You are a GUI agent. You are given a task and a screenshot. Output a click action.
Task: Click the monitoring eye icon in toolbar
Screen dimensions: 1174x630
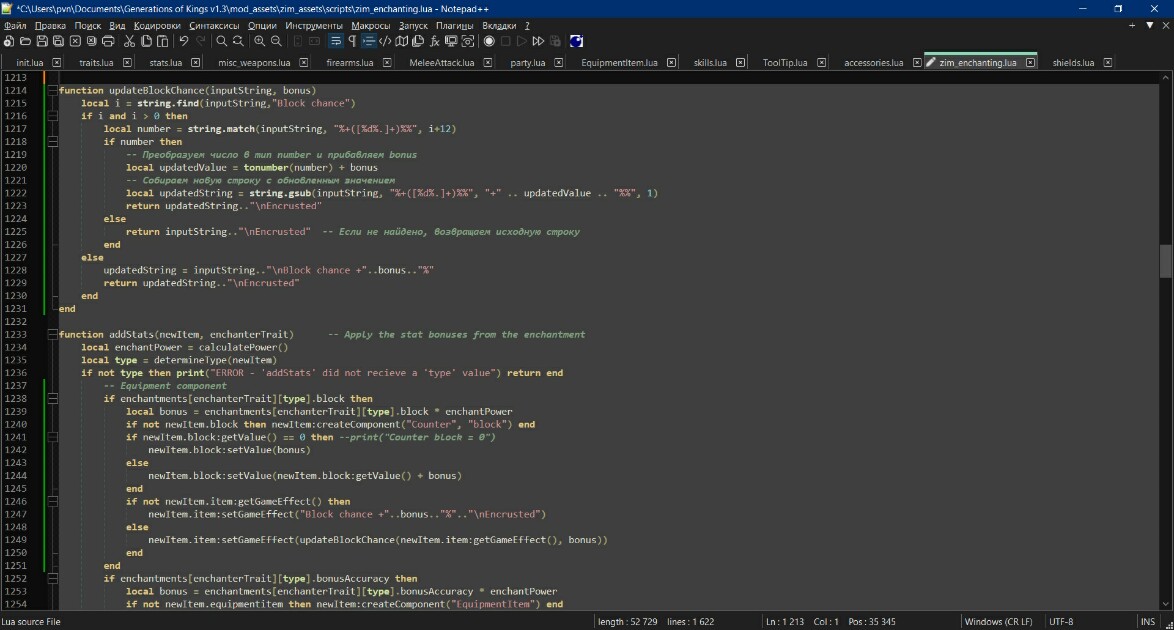[467, 41]
